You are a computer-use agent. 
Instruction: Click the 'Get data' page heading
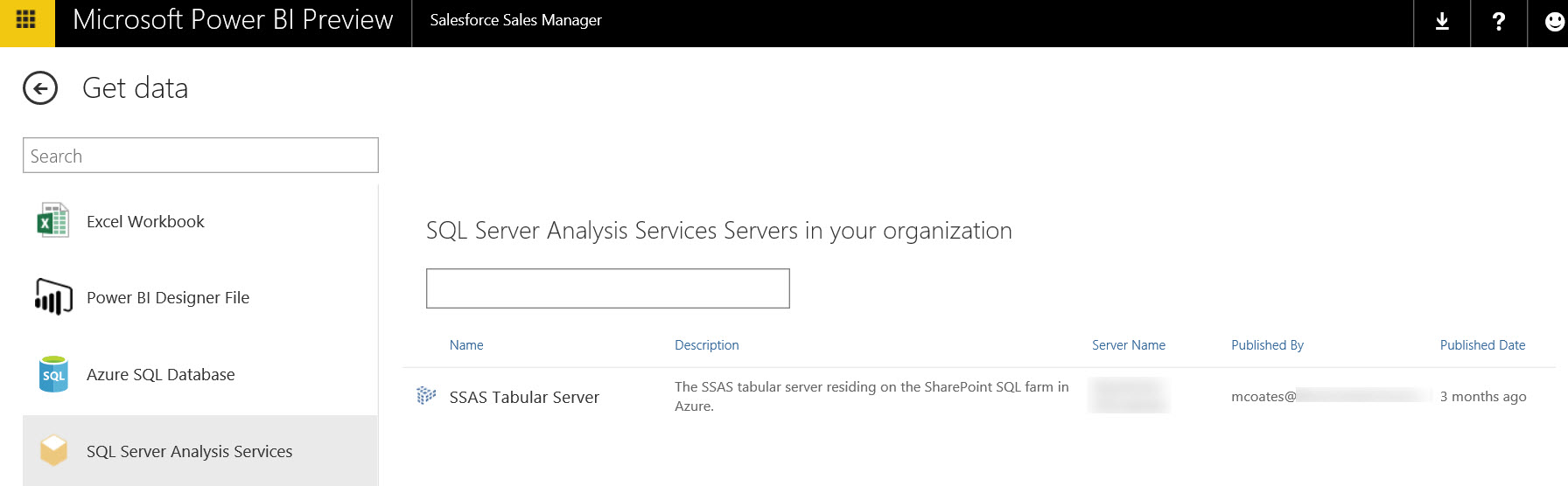click(x=135, y=88)
